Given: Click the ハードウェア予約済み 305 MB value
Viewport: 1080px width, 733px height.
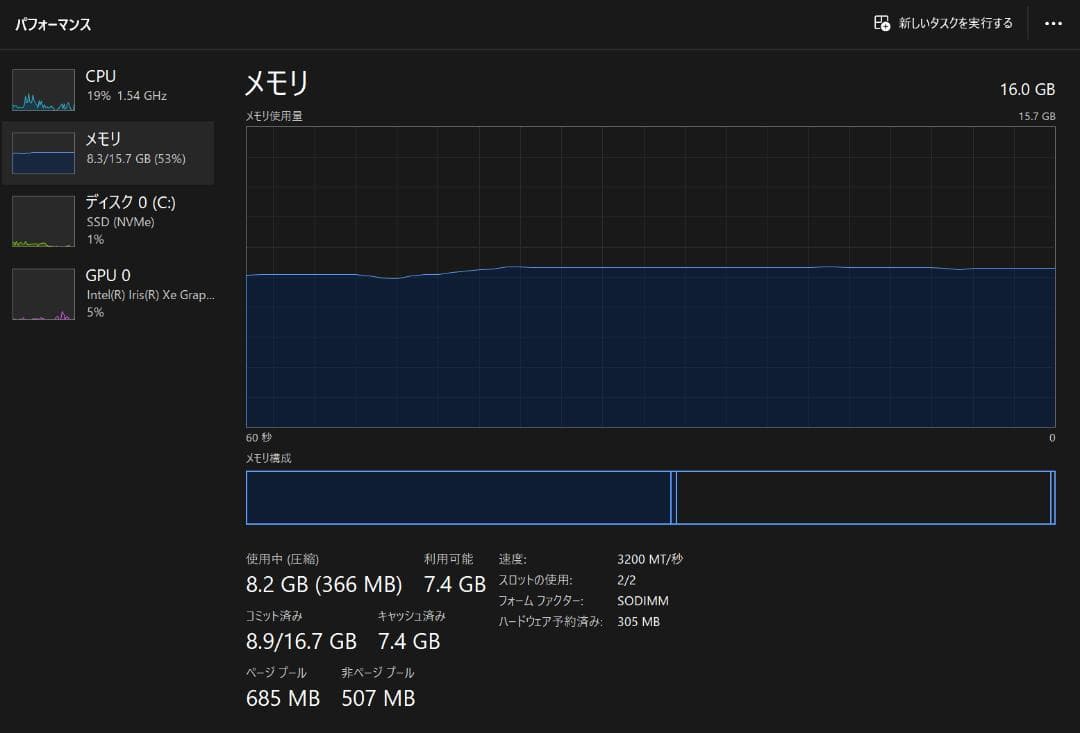Looking at the screenshot, I should tap(639, 622).
